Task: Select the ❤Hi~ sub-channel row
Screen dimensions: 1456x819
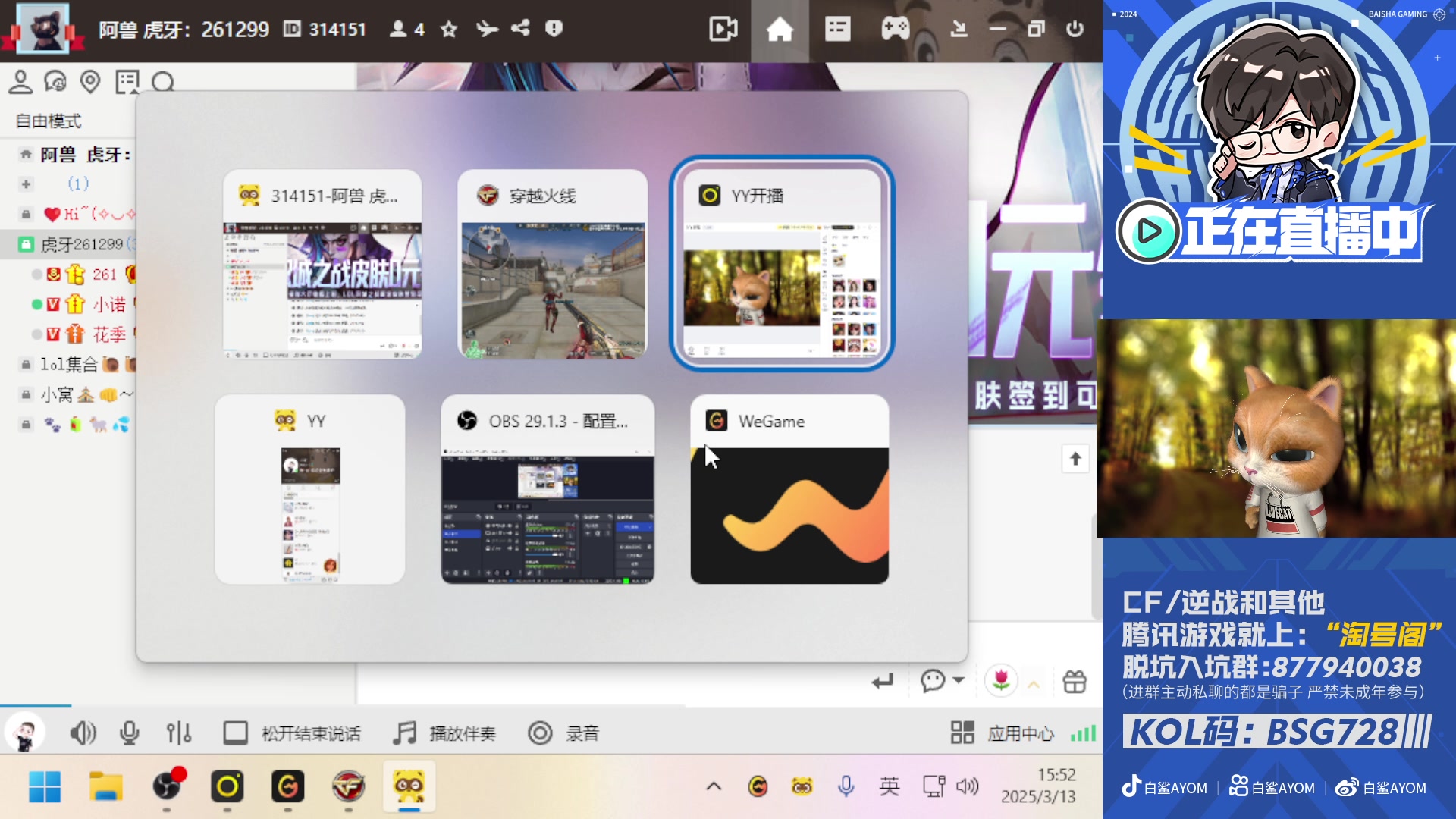Action: (68, 215)
